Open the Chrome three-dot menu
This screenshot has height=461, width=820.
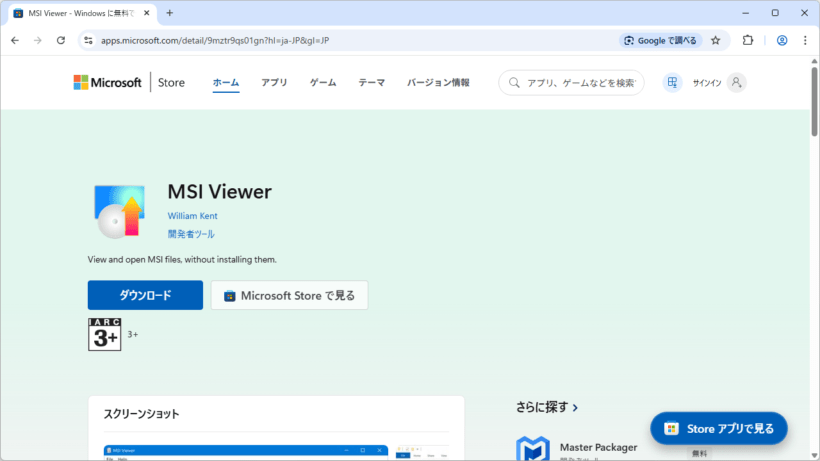point(805,40)
